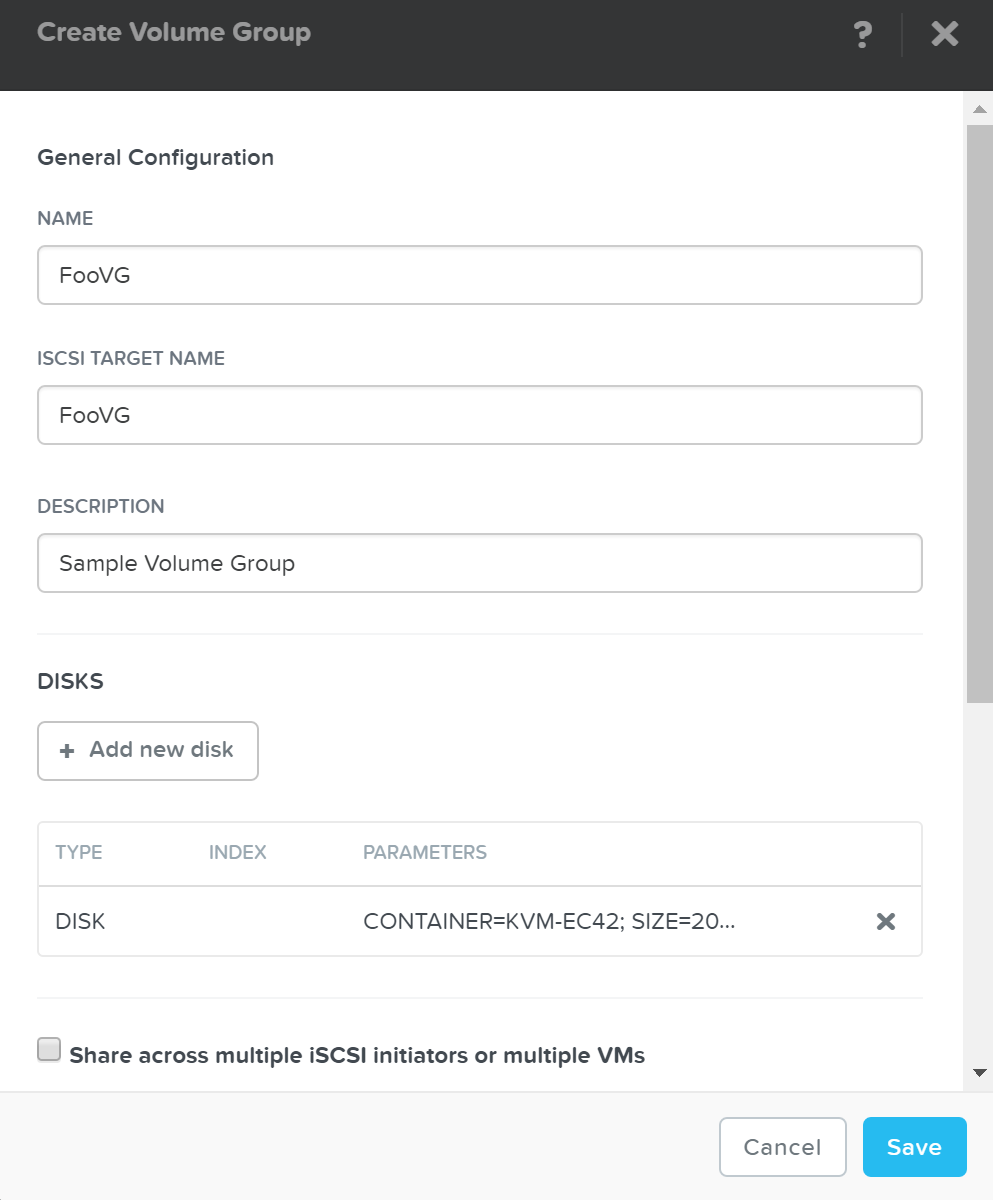The height and width of the screenshot is (1200, 993).
Task: Open the help icon in the title bar
Action: (x=862, y=34)
